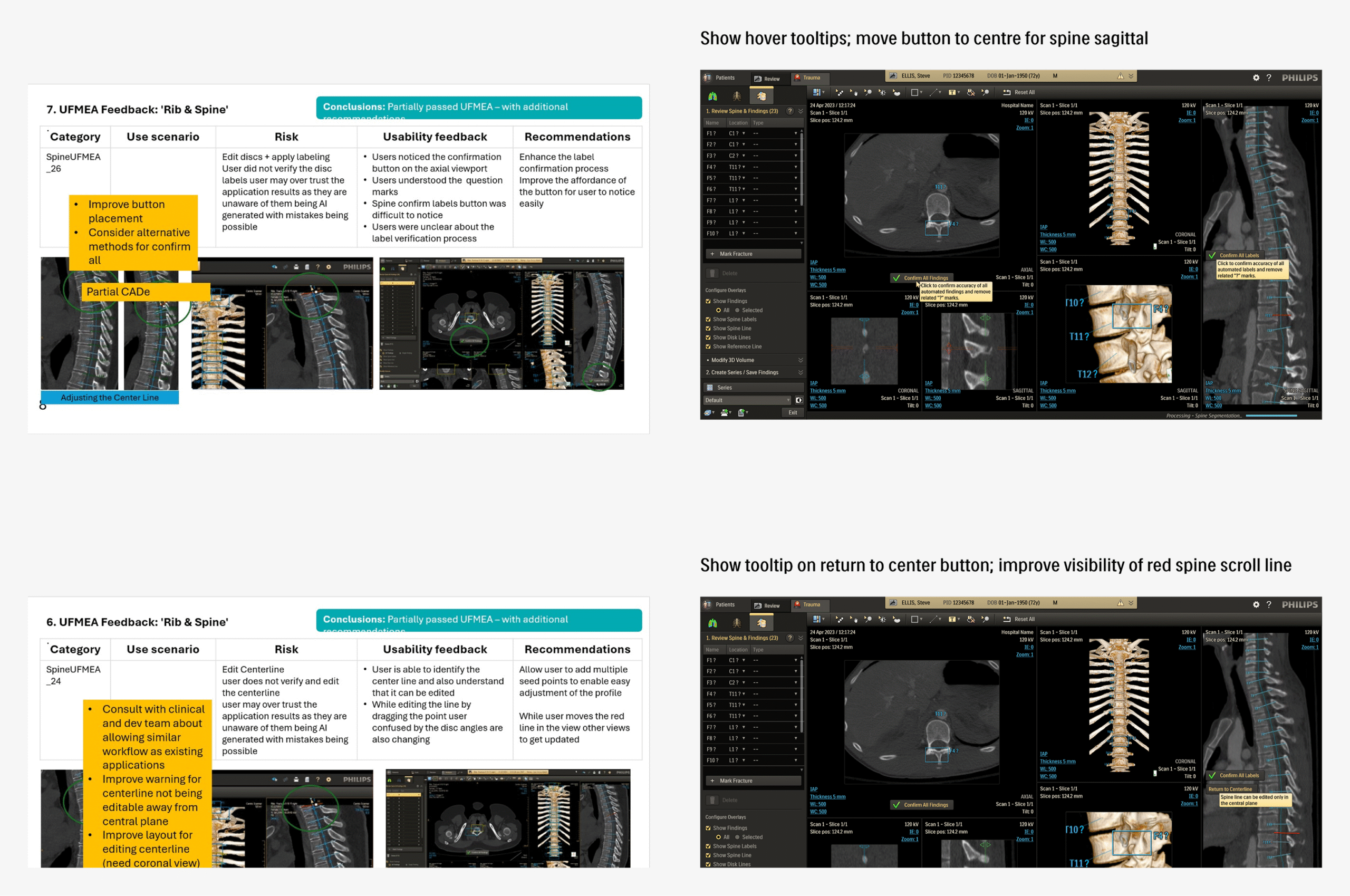Viewport: 1350px width, 896px height.
Task: Click the clipboard report icon left of Exit
Action: tap(741, 412)
